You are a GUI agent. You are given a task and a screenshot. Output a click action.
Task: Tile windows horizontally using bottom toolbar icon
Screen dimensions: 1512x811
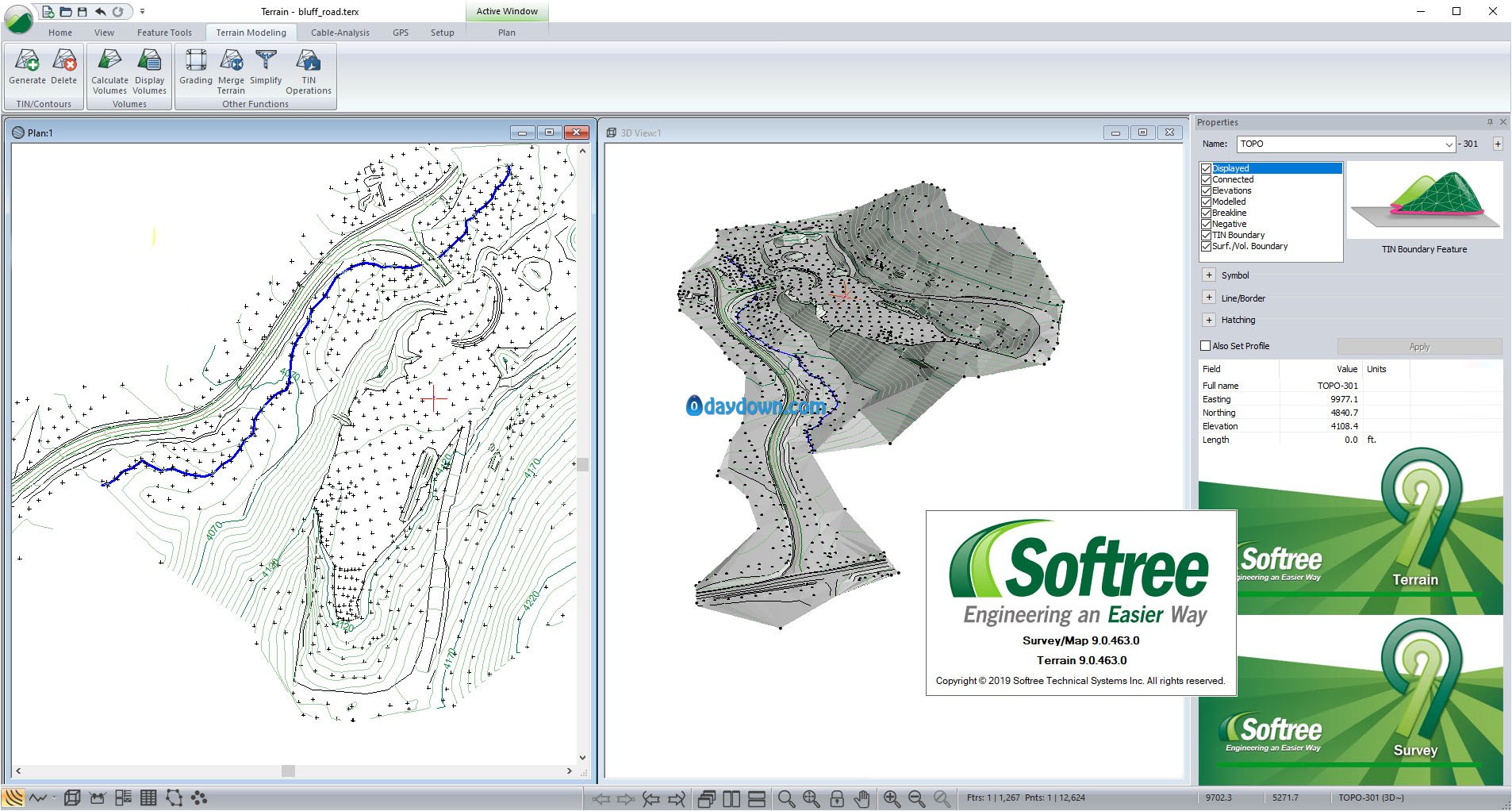[757, 799]
